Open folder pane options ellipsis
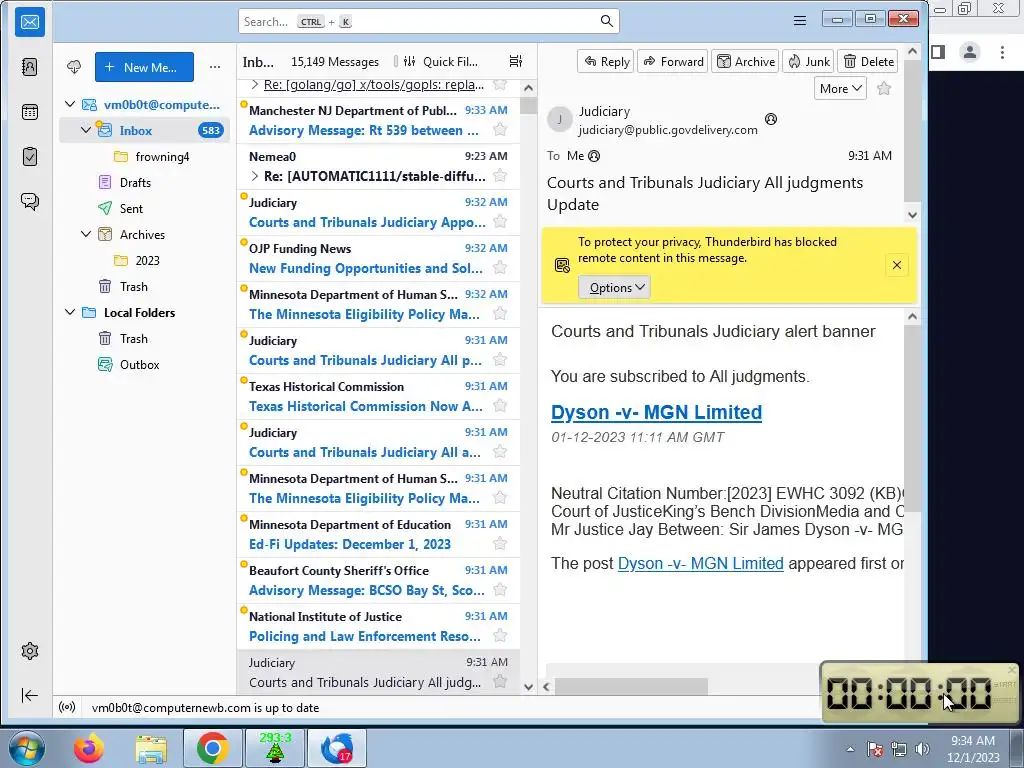This screenshot has width=1024, height=768. coord(215,67)
